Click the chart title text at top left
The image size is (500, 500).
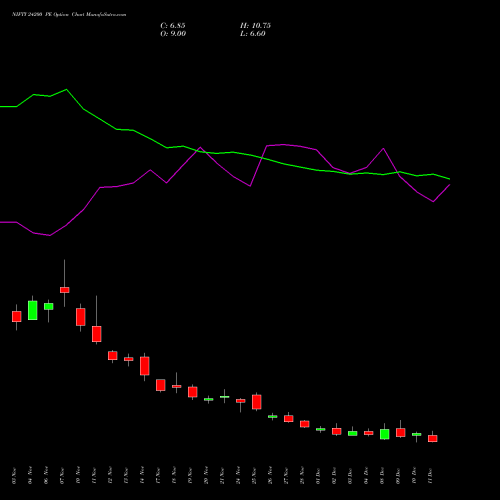coord(69,15)
